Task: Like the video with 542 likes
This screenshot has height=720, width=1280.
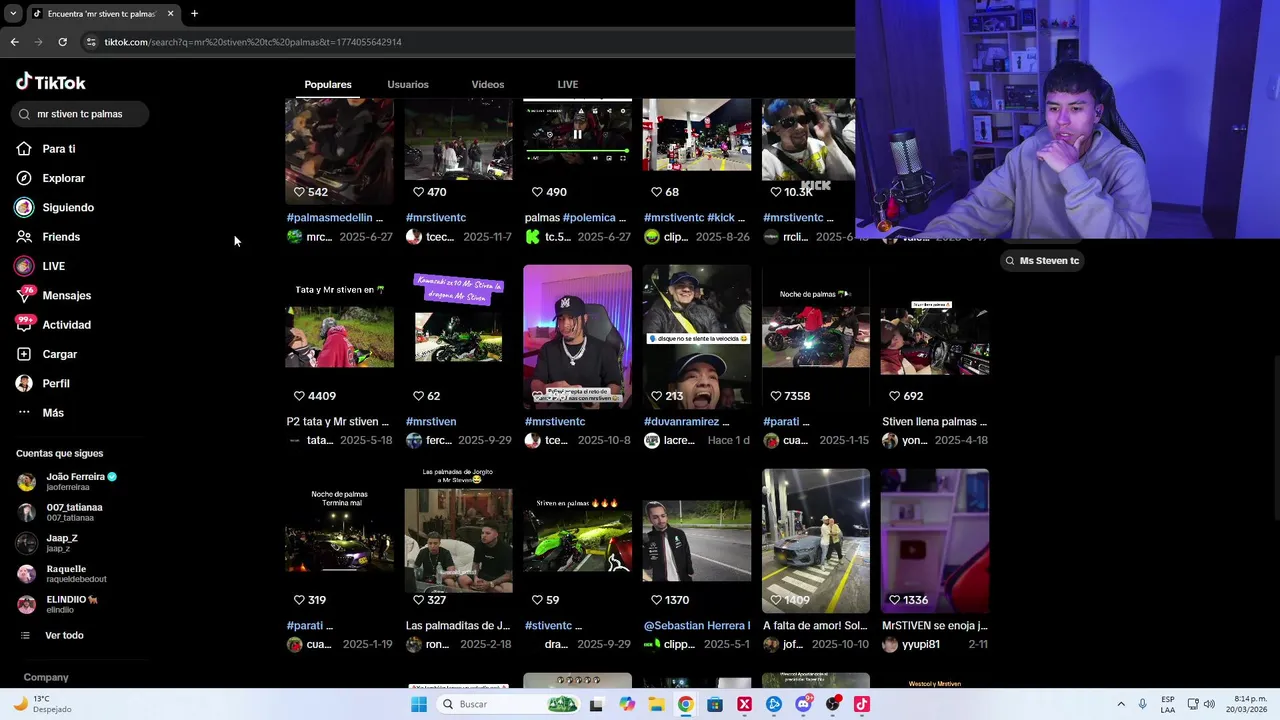Action: click(299, 192)
